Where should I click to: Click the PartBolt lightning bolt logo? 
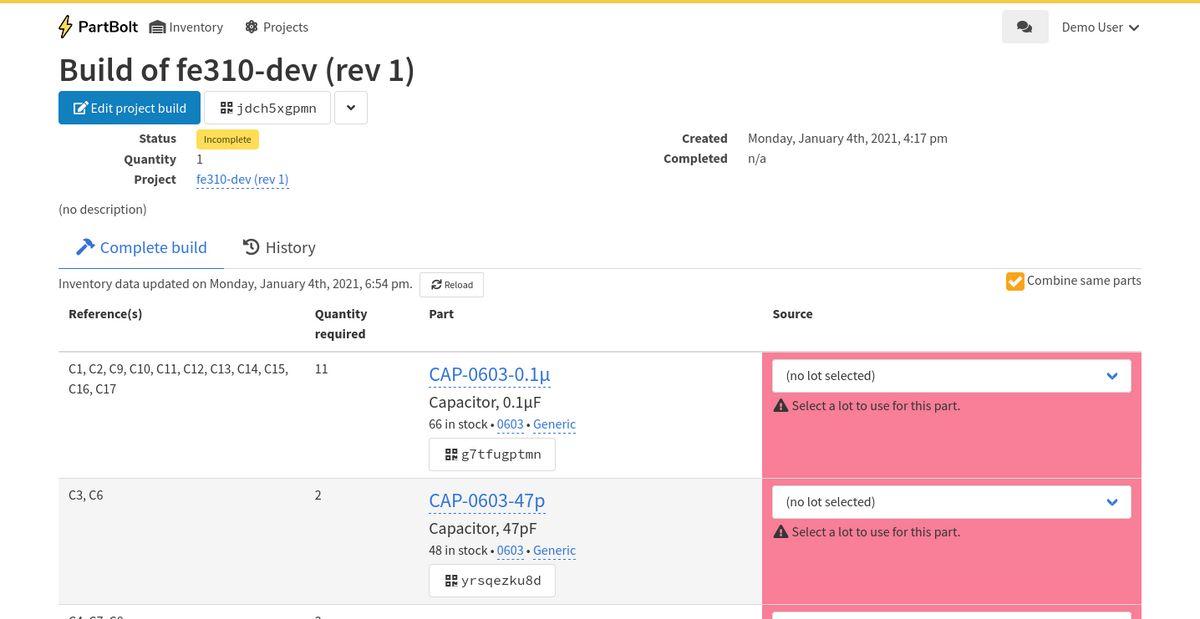tap(66, 27)
